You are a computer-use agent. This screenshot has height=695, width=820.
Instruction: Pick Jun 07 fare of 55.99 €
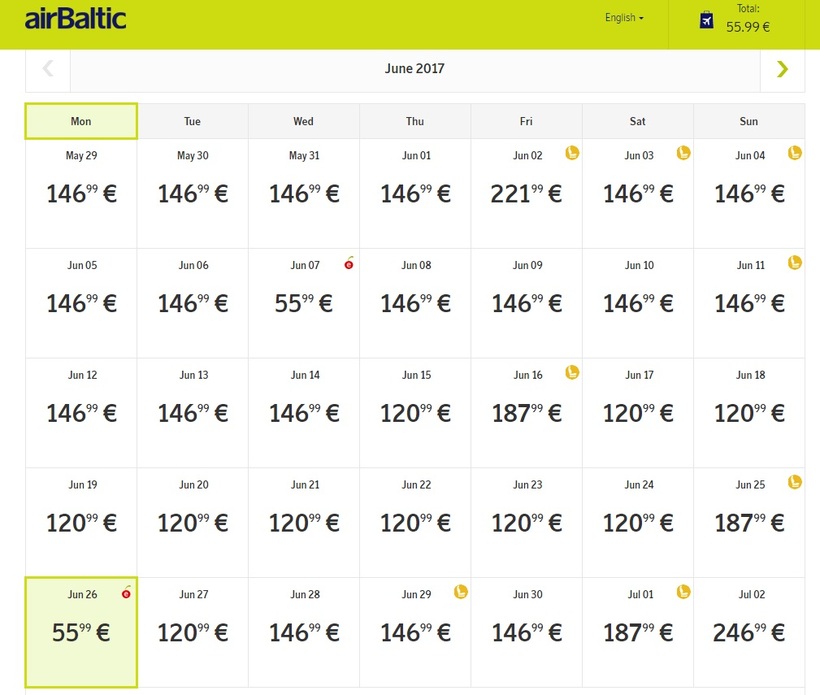click(x=304, y=303)
